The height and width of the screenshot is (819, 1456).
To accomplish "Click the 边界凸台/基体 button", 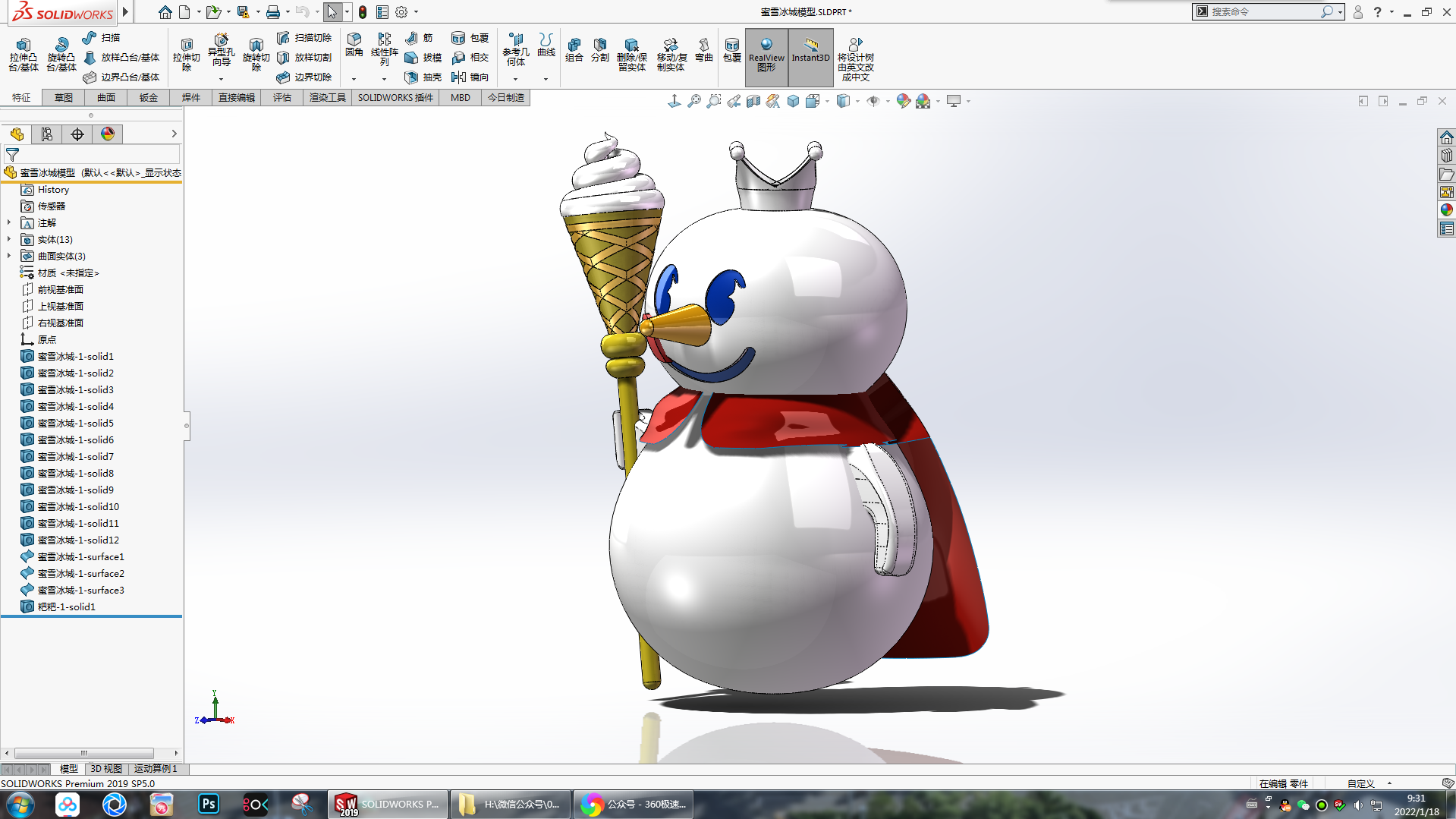I will click(121, 77).
